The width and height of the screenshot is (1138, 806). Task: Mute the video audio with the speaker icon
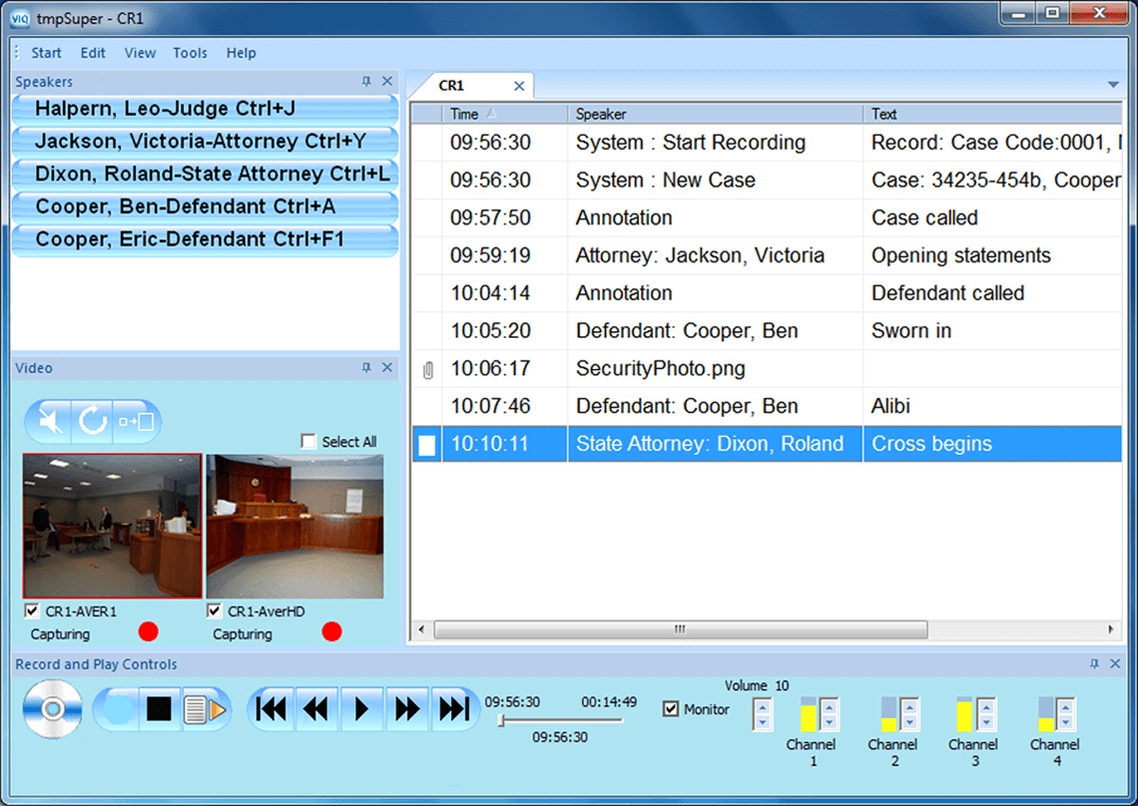point(50,422)
